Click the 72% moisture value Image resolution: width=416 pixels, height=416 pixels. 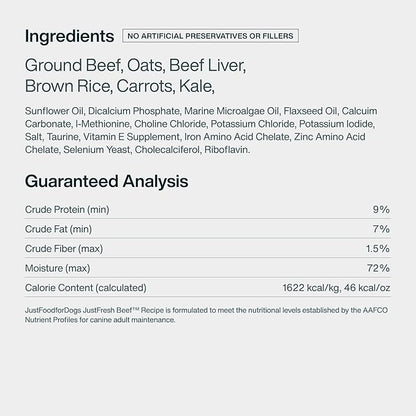(x=378, y=268)
